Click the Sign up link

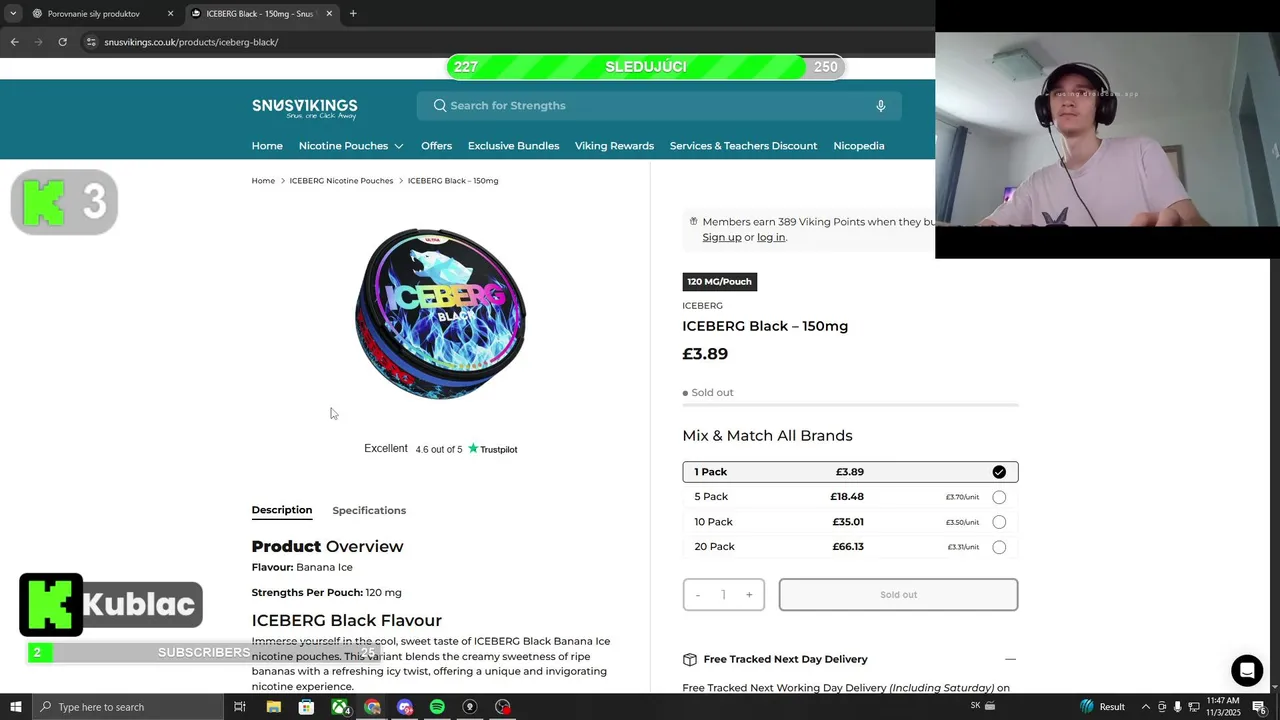pyautogui.click(x=722, y=237)
